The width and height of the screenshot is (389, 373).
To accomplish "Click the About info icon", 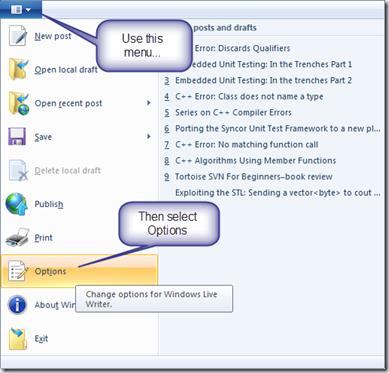I will (17, 305).
